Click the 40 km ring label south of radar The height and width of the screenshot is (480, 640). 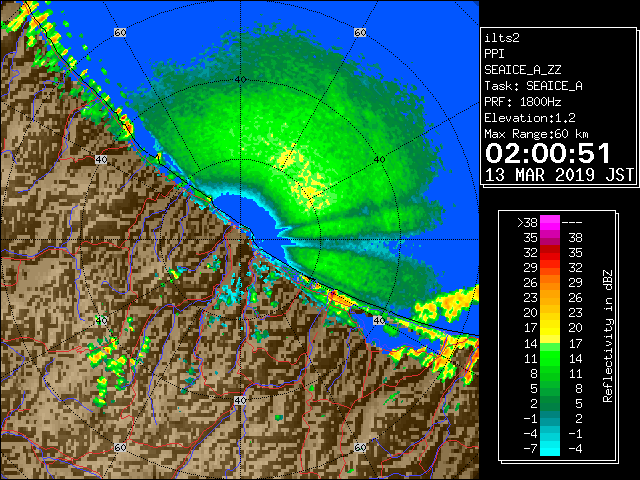click(x=240, y=400)
